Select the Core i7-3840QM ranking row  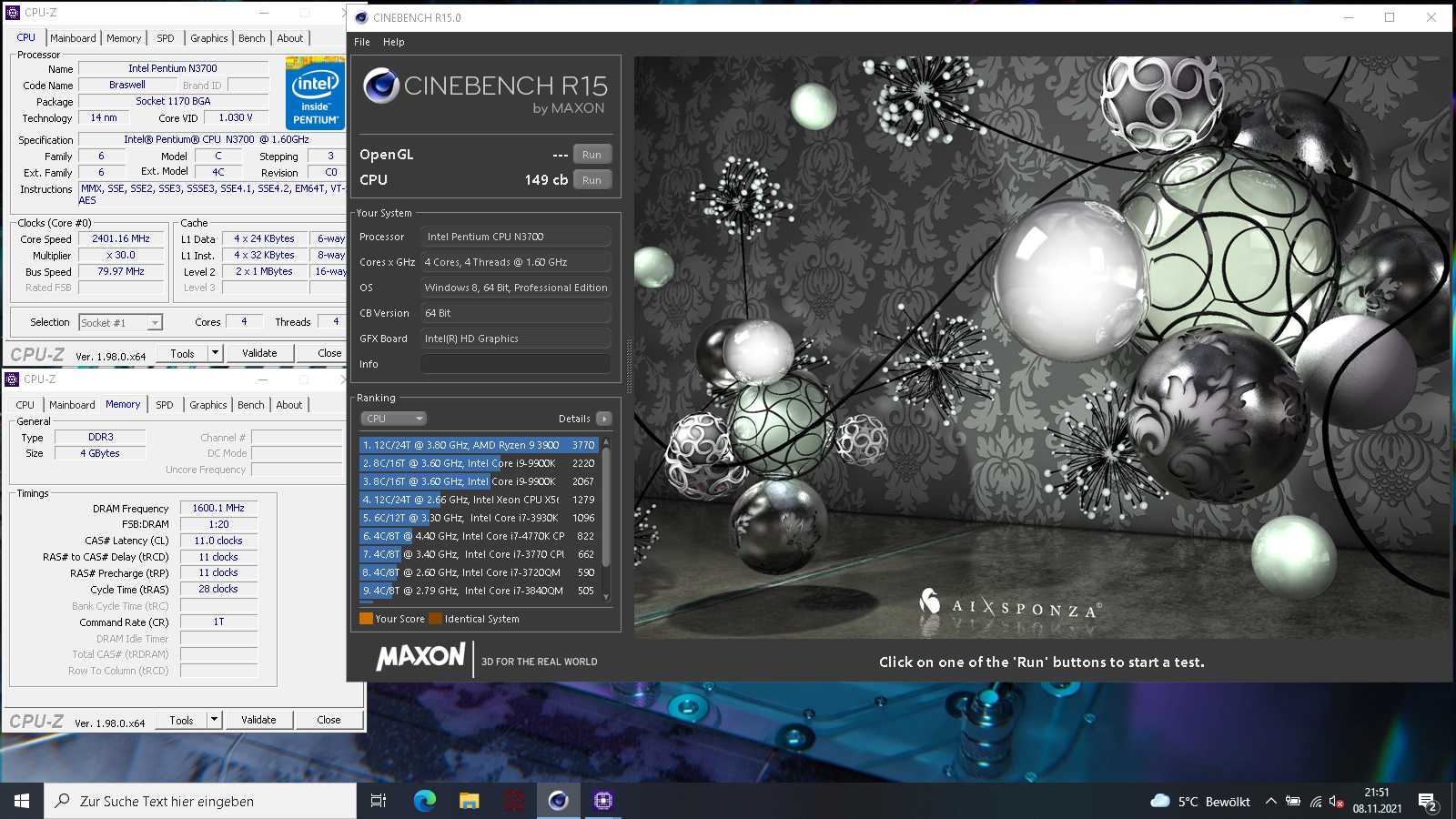(479, 591)
